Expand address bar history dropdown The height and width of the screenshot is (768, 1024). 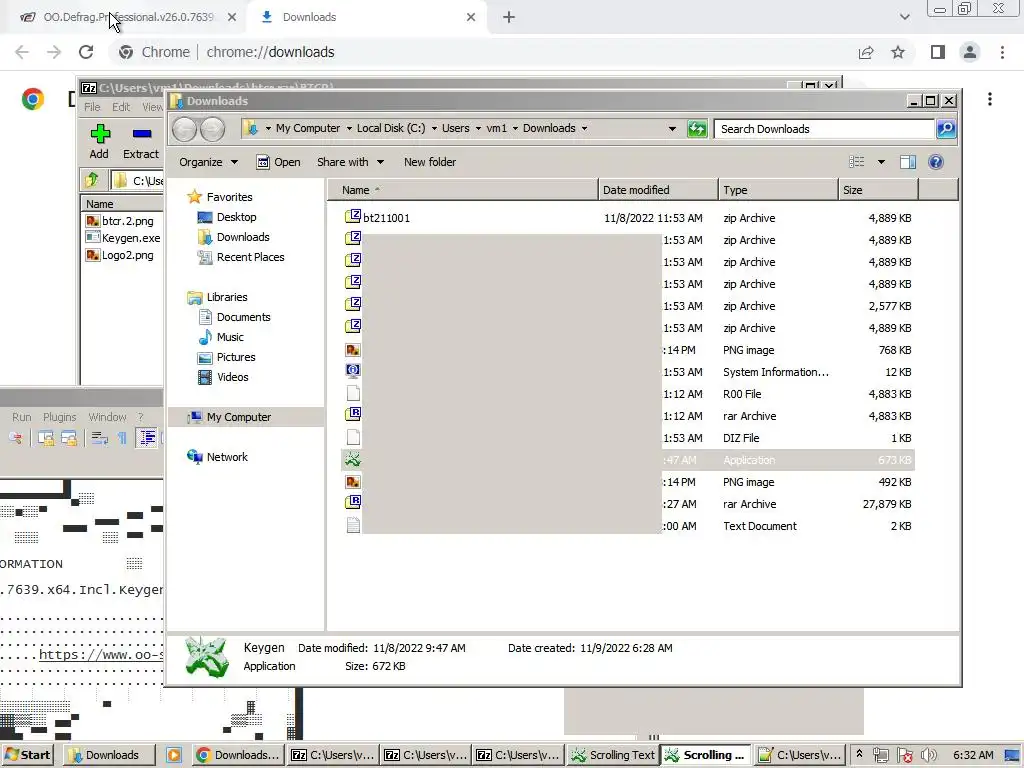pos(672,129)
